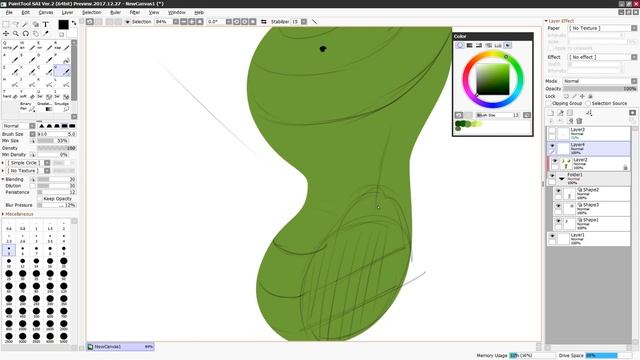Adjust the Brush Size slider

point(56,134)
